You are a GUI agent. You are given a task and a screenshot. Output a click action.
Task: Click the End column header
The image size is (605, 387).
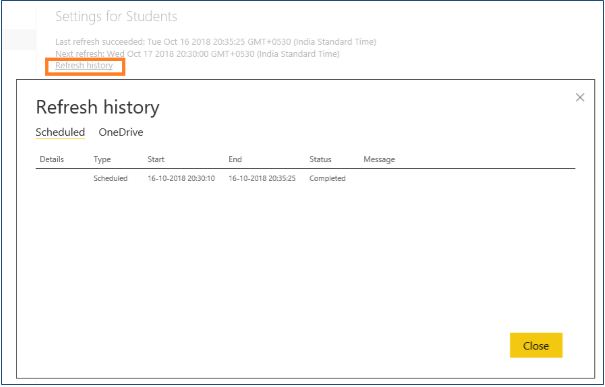point(235,159)
